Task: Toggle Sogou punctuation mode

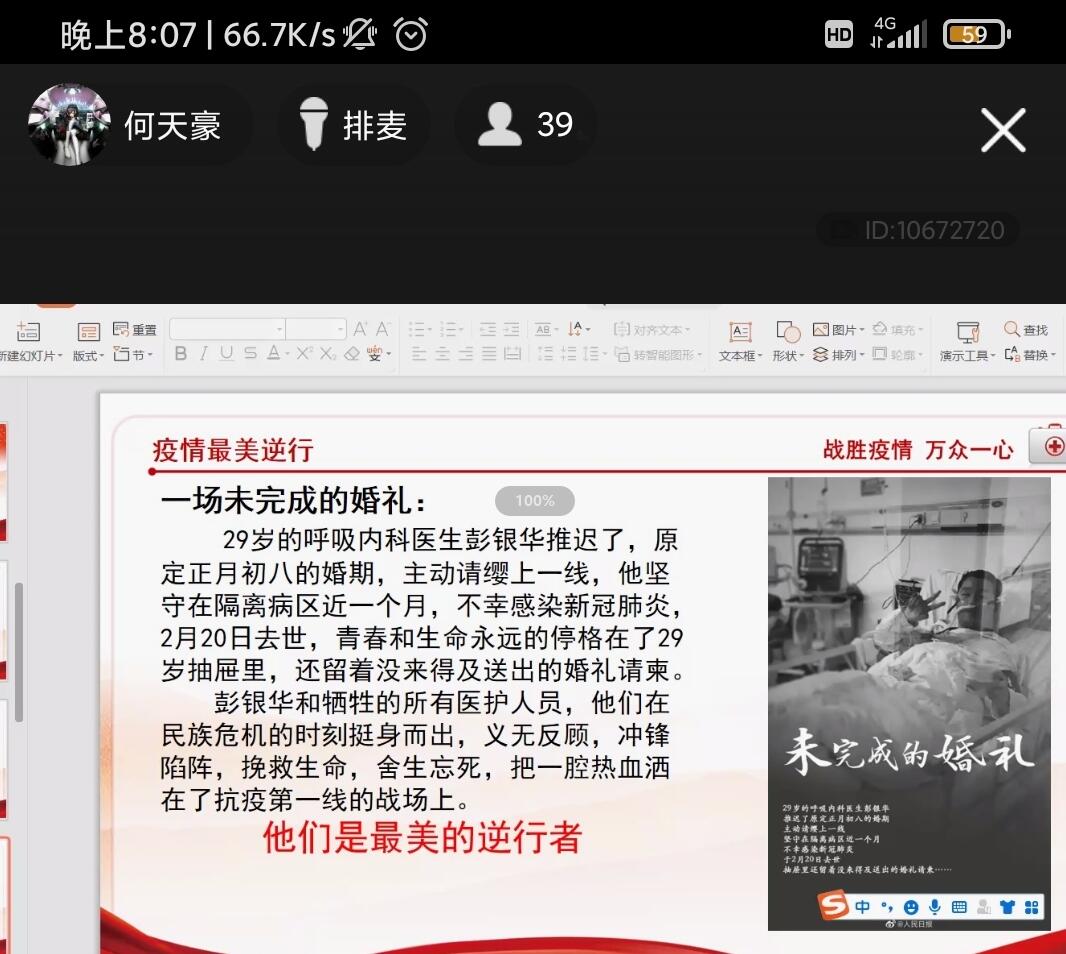Action: [x=887, y=907]
